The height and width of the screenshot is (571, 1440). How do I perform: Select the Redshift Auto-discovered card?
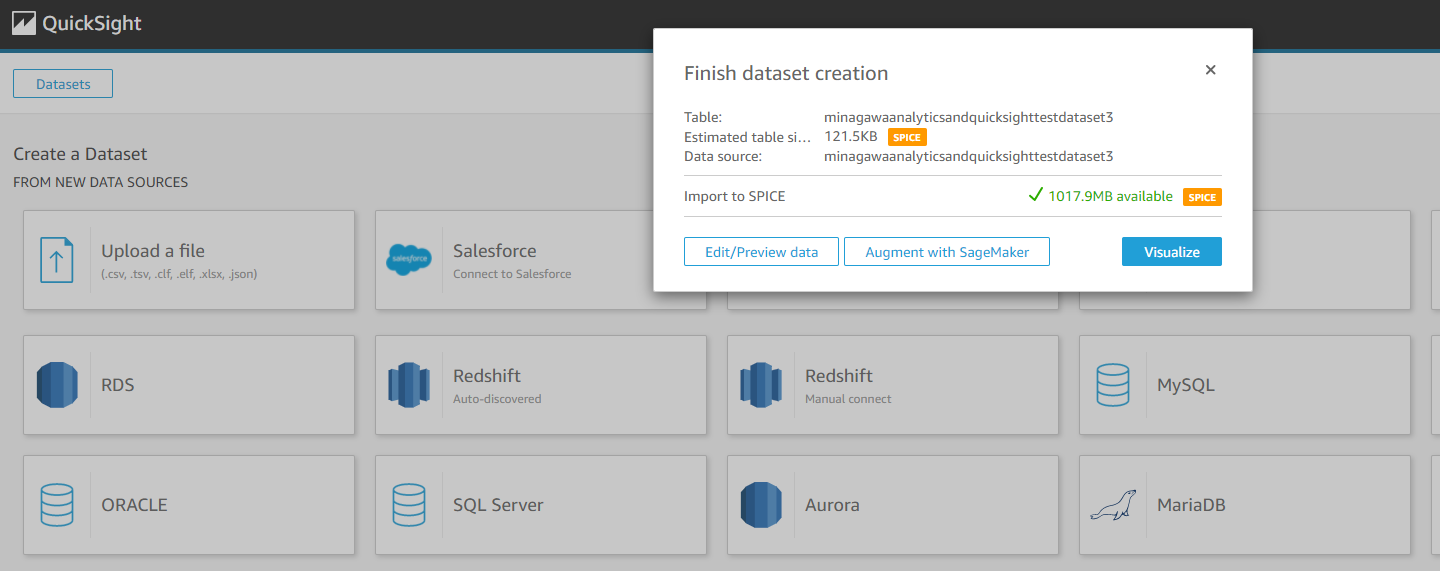tap(541, 385)
